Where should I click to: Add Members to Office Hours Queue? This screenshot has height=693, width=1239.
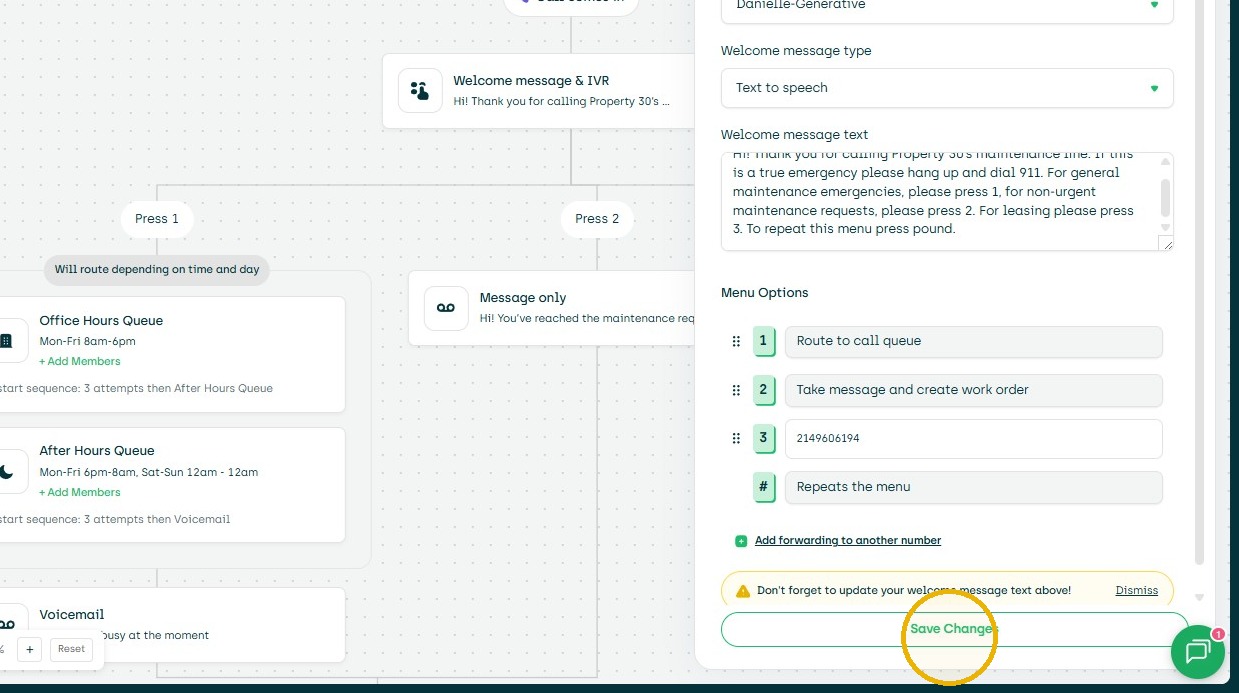tap(80, 362)
